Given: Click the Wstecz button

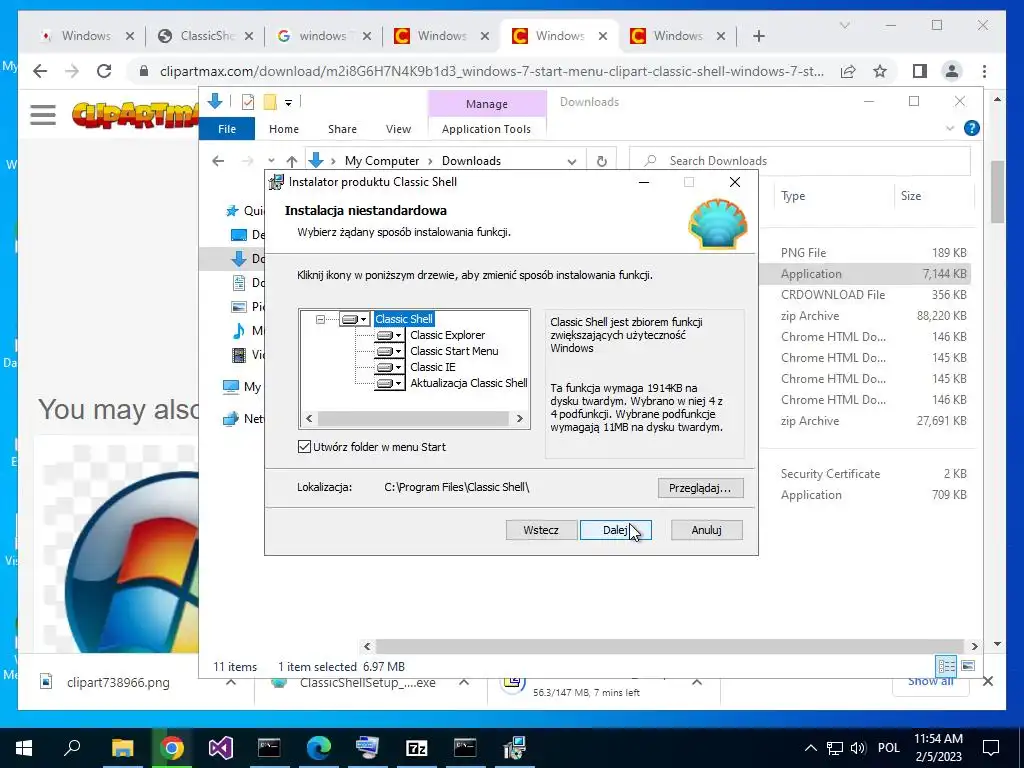Looking at the screenshot, I should click(541, 530).
